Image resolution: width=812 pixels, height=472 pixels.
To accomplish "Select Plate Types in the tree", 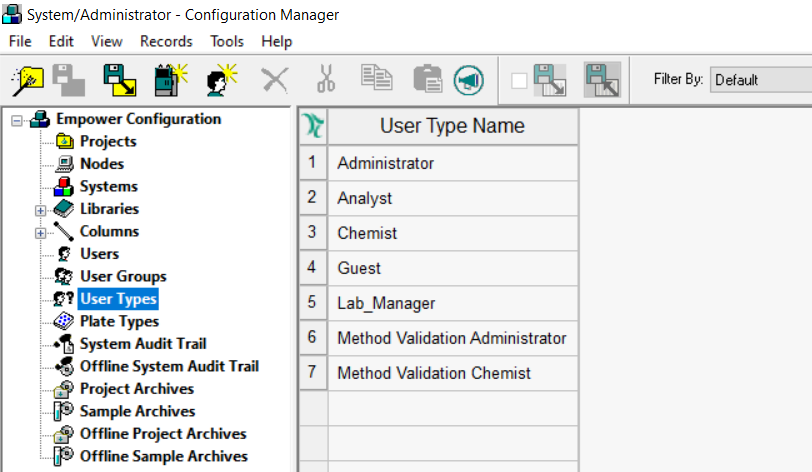I will 119,322.
